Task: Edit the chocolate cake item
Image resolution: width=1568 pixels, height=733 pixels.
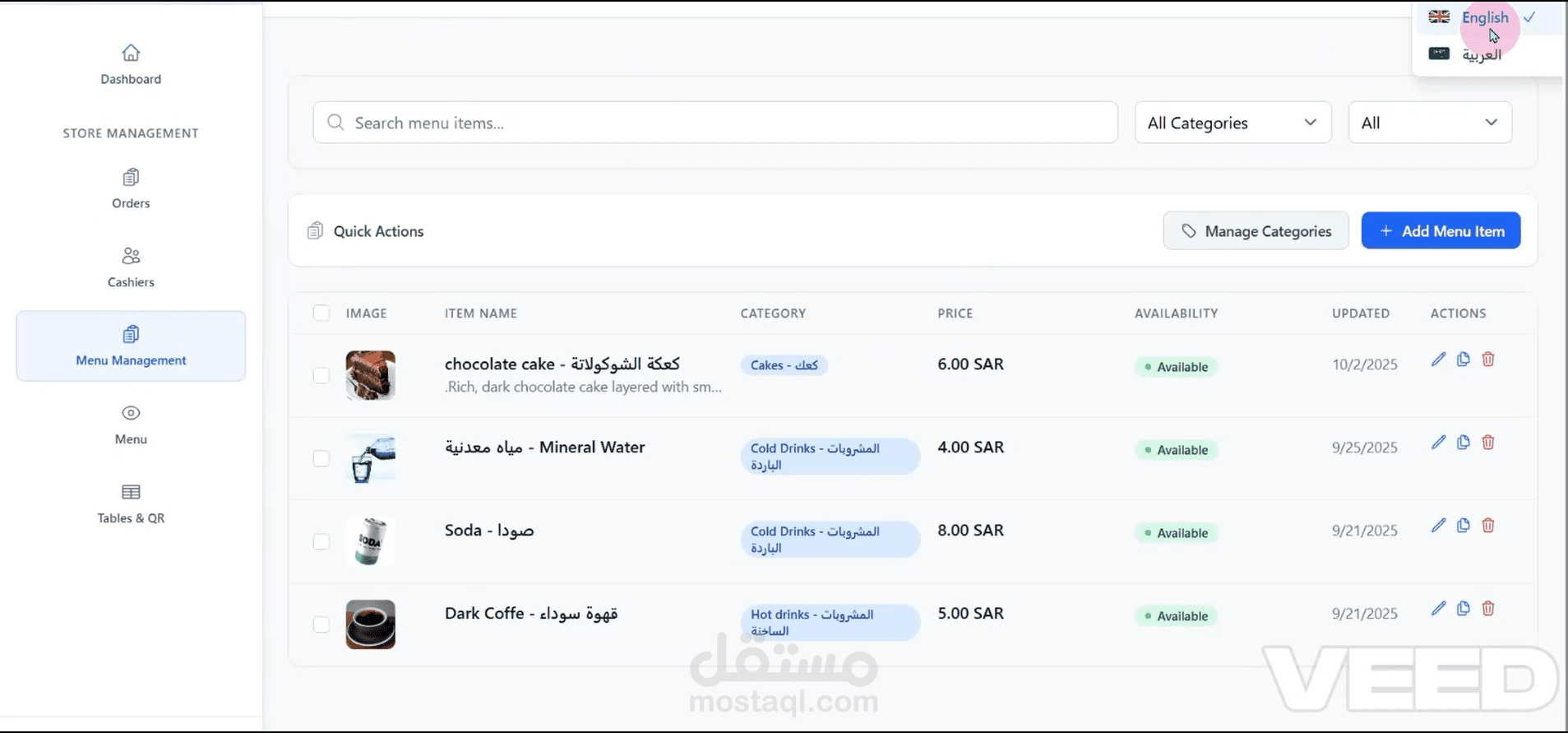Action: [x=1438, y=360]
